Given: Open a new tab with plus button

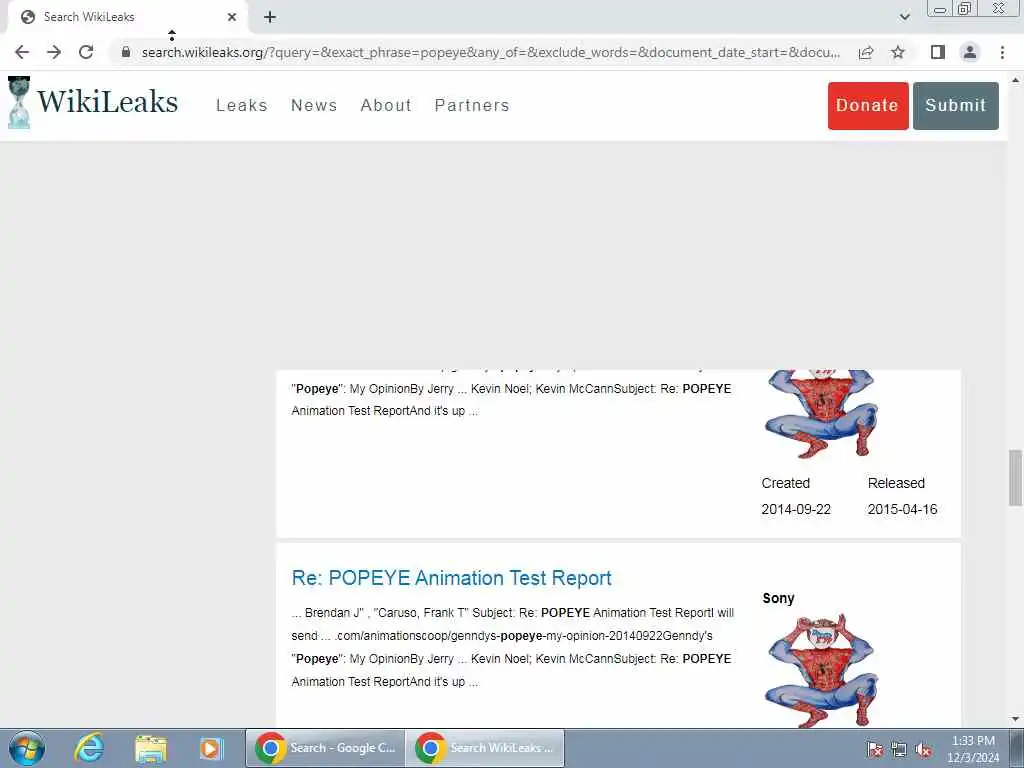Looking at the screenshot, I should pos(270,18).
